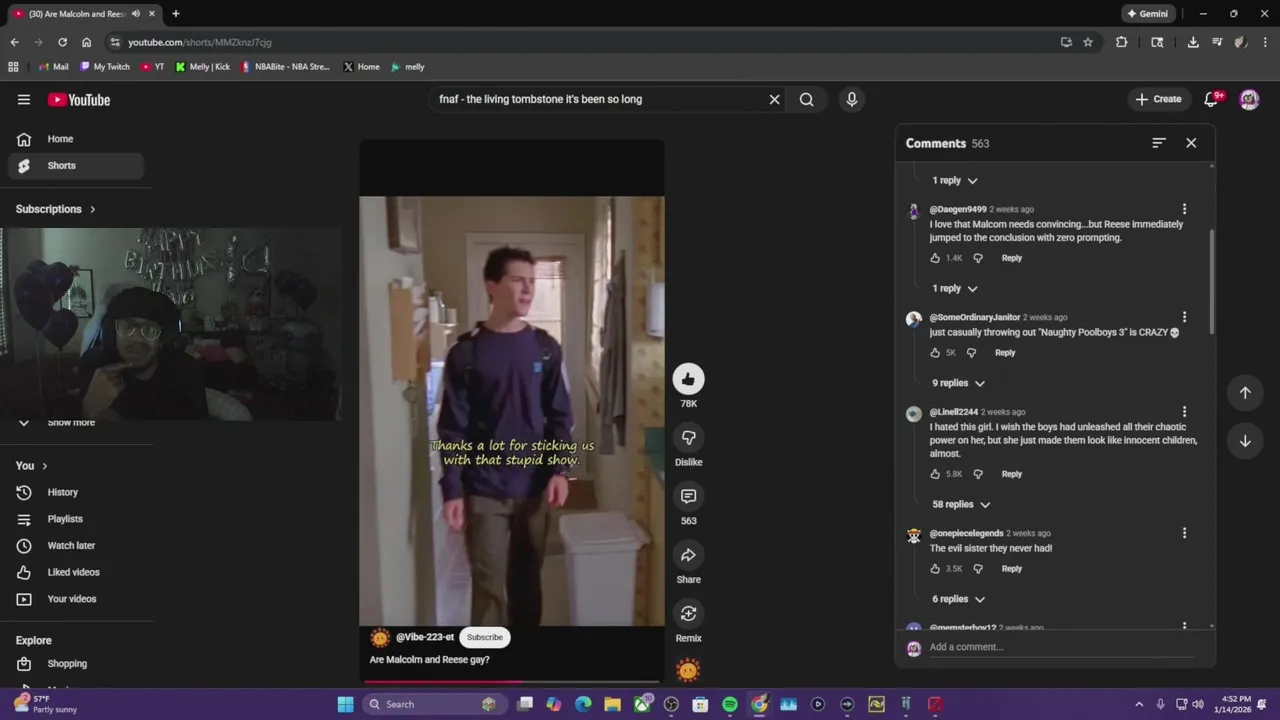Bookmark this page with the star icon

click(1088, 42)
